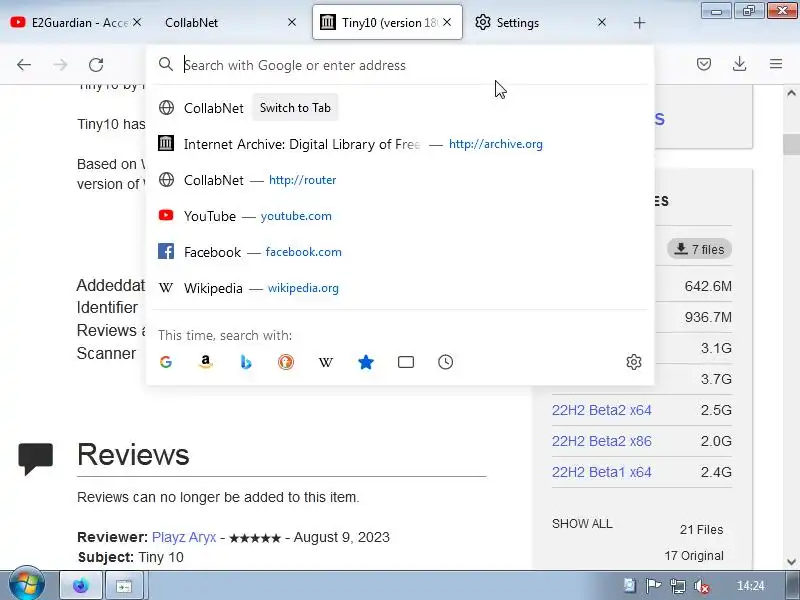Viewport: 800px width, 600px height.
Task: Click the muted volume tray icon
Action: pyautogui.click(x=702, y=586)
